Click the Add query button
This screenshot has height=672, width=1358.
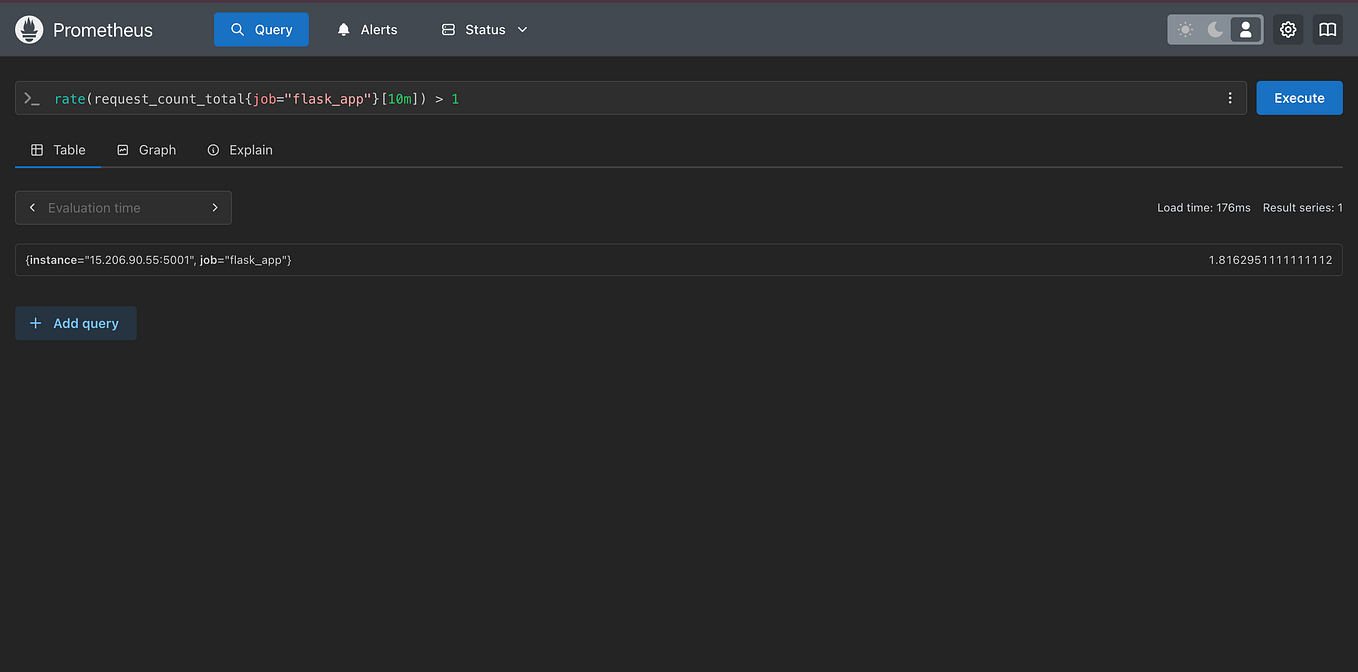[75, 323]
